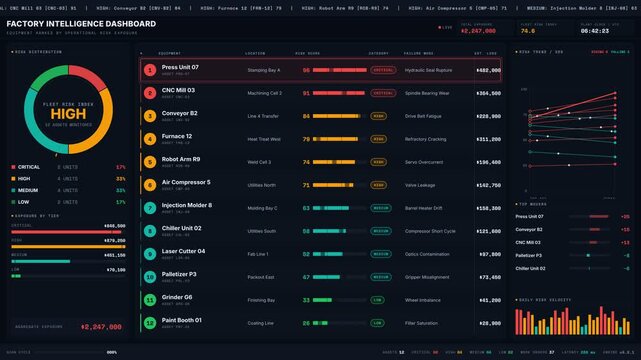Click the Factory Intelligence Dashboard title
The image size is (641, 360).
(x=81, y=24)
